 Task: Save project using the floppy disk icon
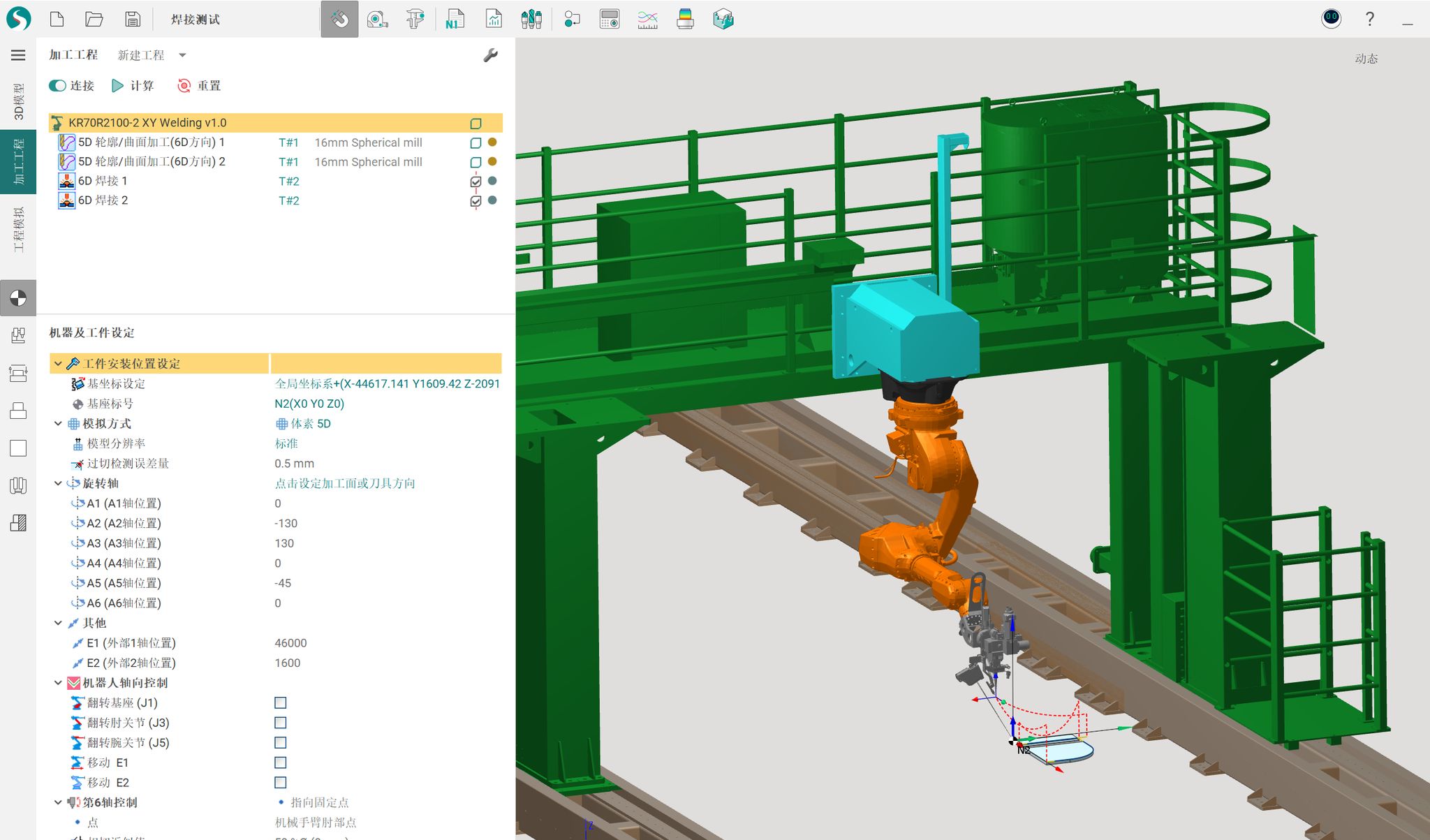coord(133,19)
